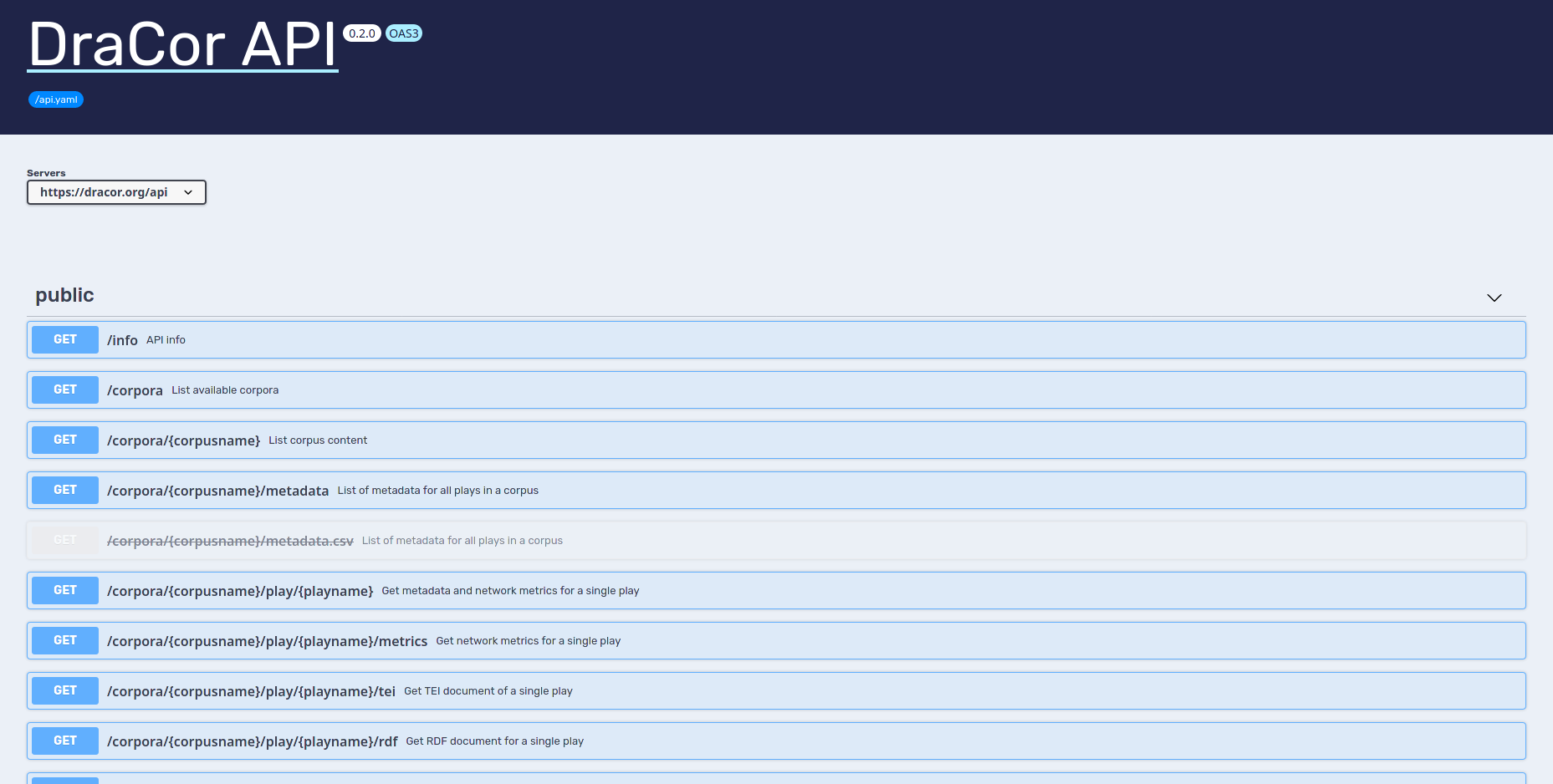Click 'Get TEI document of a single play' text
Viewport: 1553px width, 784px height.
click(488, 691)
